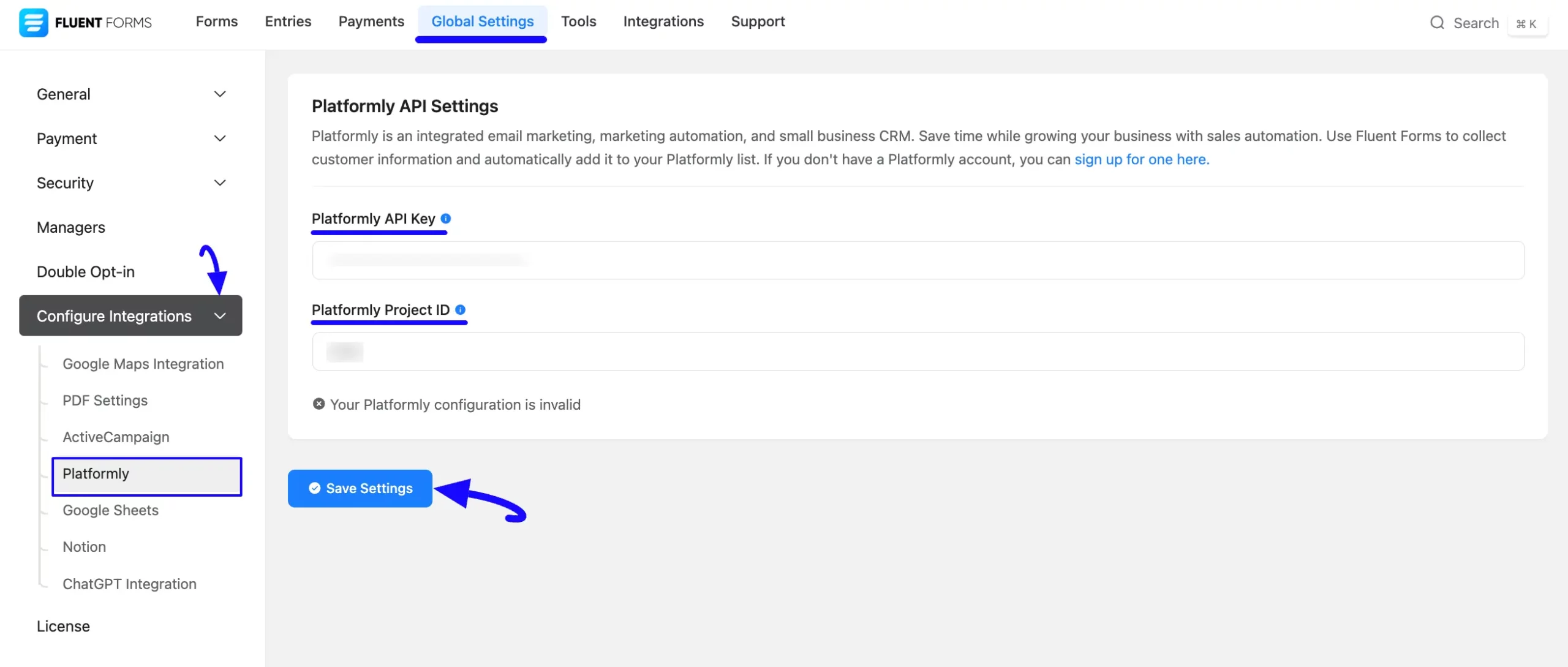This screenshot has height=667, width=1568.
Task: Open the Forms menu
Action: pos(217,21)
